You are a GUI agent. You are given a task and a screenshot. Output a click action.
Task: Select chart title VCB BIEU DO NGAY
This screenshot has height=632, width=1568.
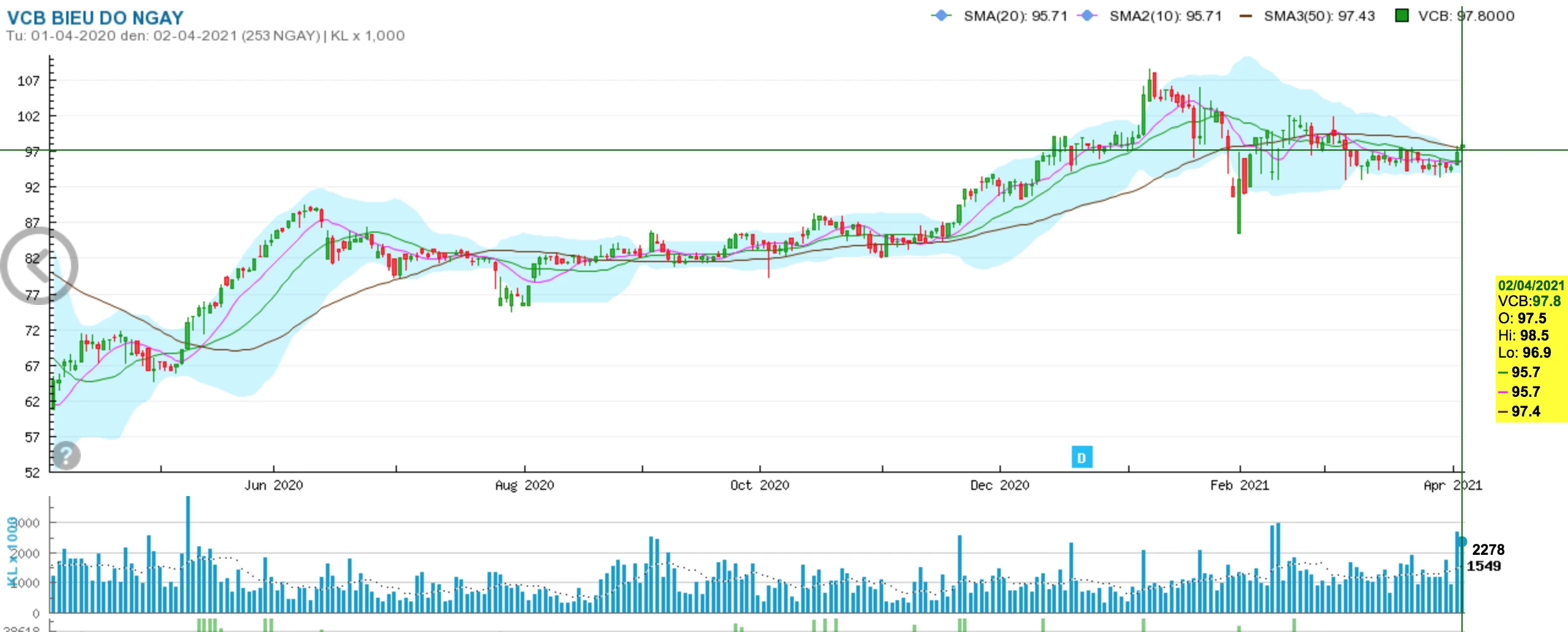point(95,18)
